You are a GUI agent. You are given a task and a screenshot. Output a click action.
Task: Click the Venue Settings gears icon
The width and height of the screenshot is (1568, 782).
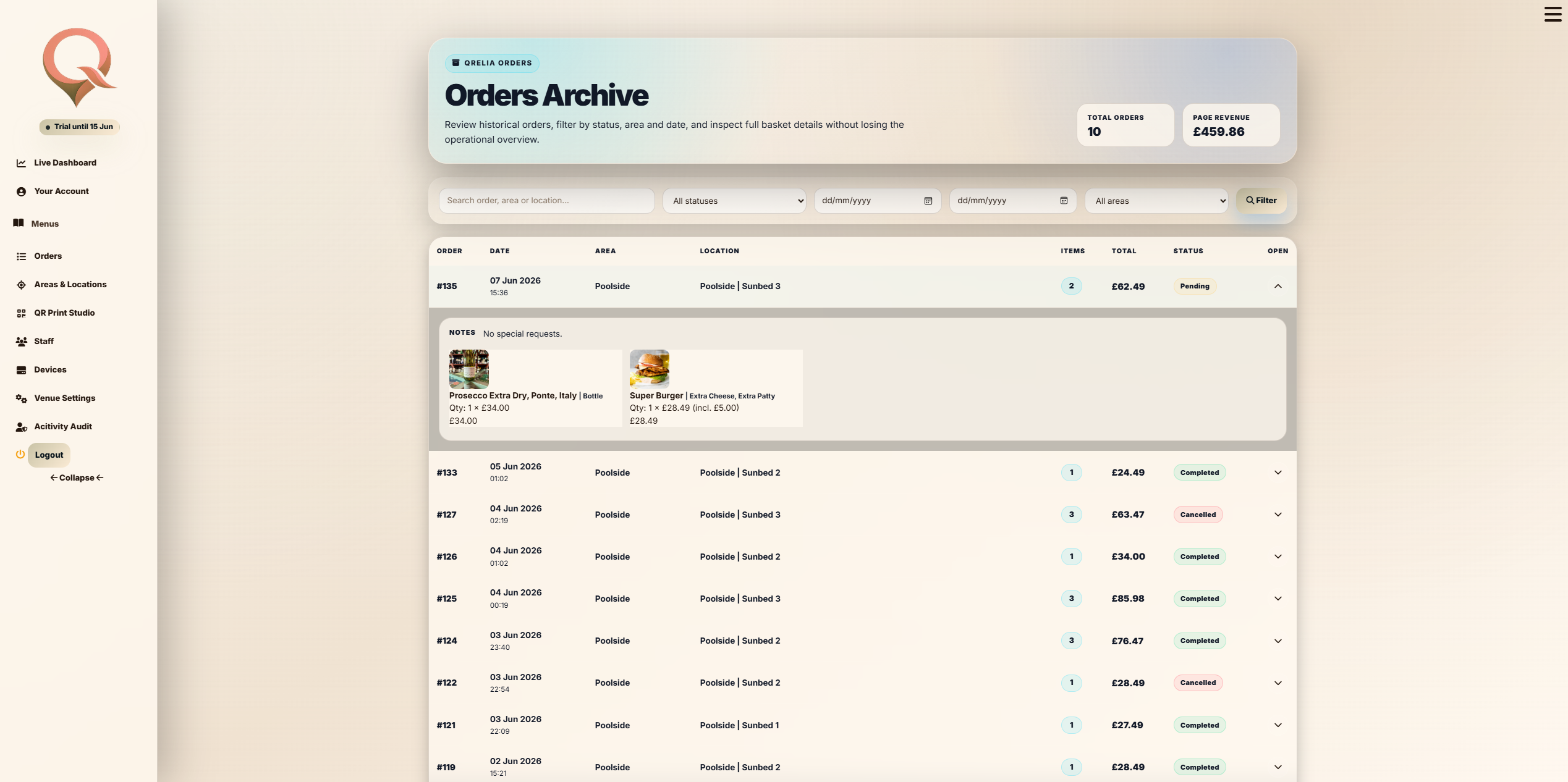pyautogui.click(x=21, y=398)
